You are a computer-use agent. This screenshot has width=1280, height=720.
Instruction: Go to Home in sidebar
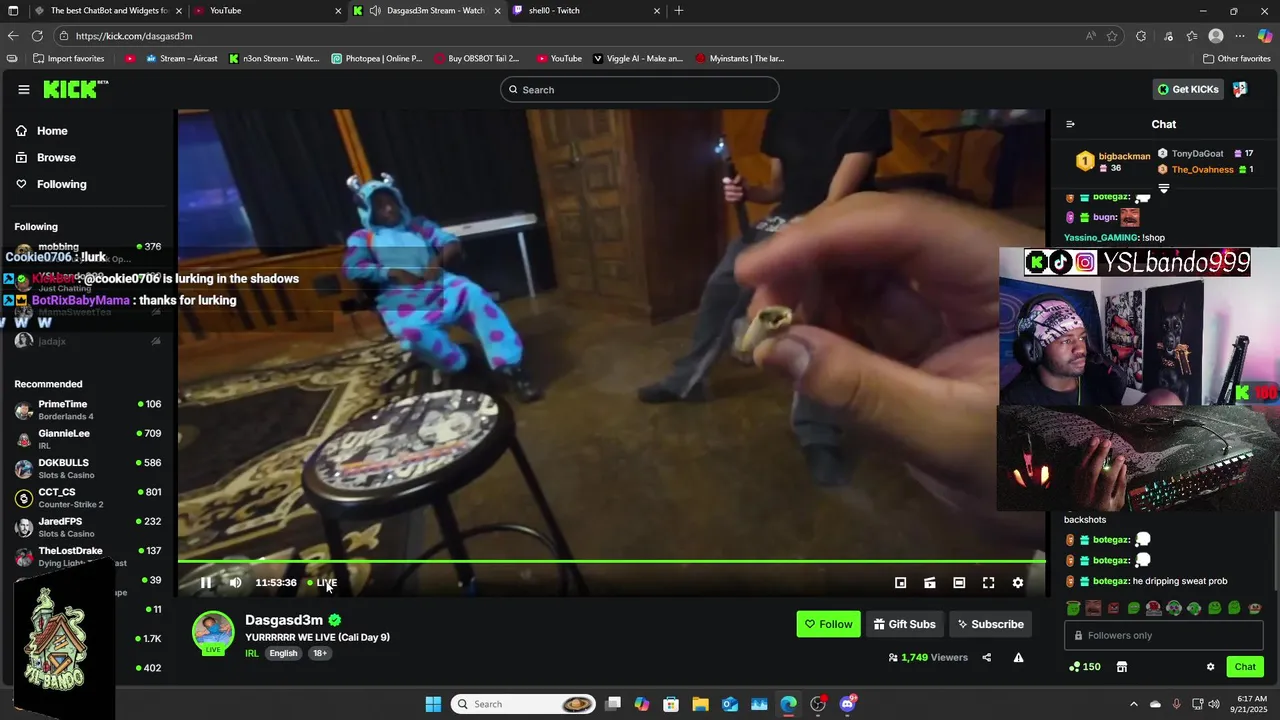(51, 131)
